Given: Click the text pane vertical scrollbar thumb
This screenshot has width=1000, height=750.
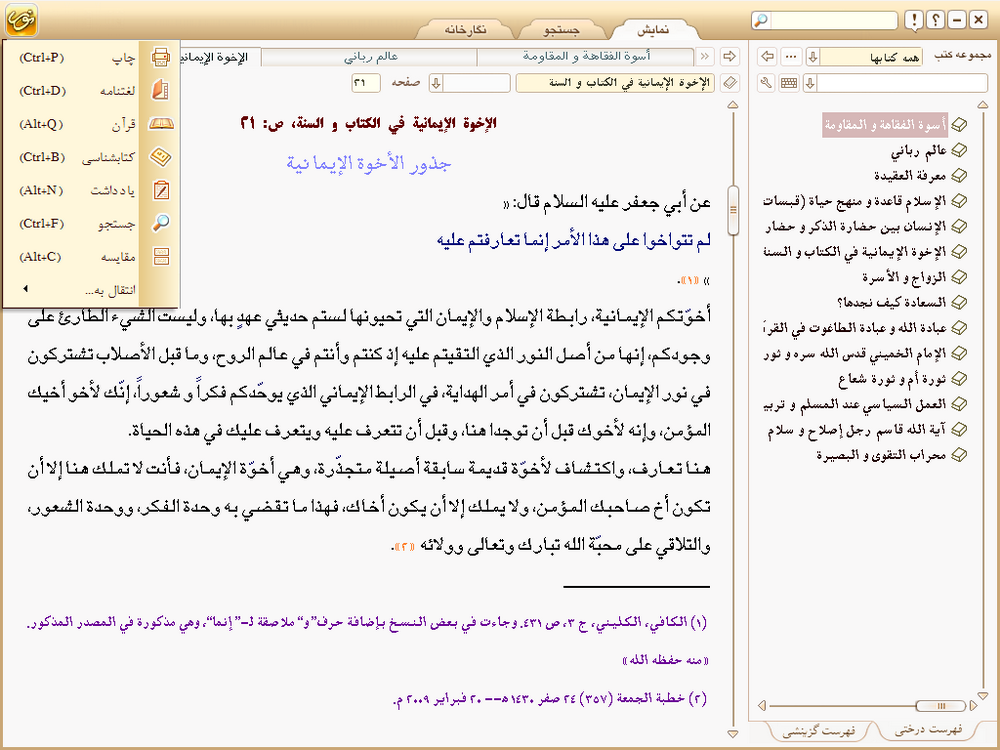Looking at the screenshot, I should (x=733, y=210).
